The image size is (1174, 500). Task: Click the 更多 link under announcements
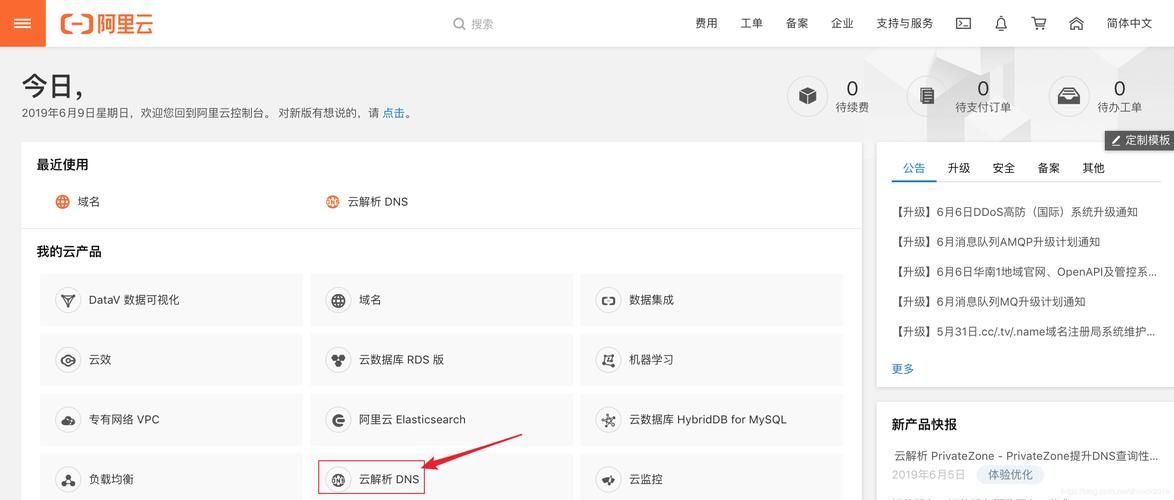pos(903,369)
